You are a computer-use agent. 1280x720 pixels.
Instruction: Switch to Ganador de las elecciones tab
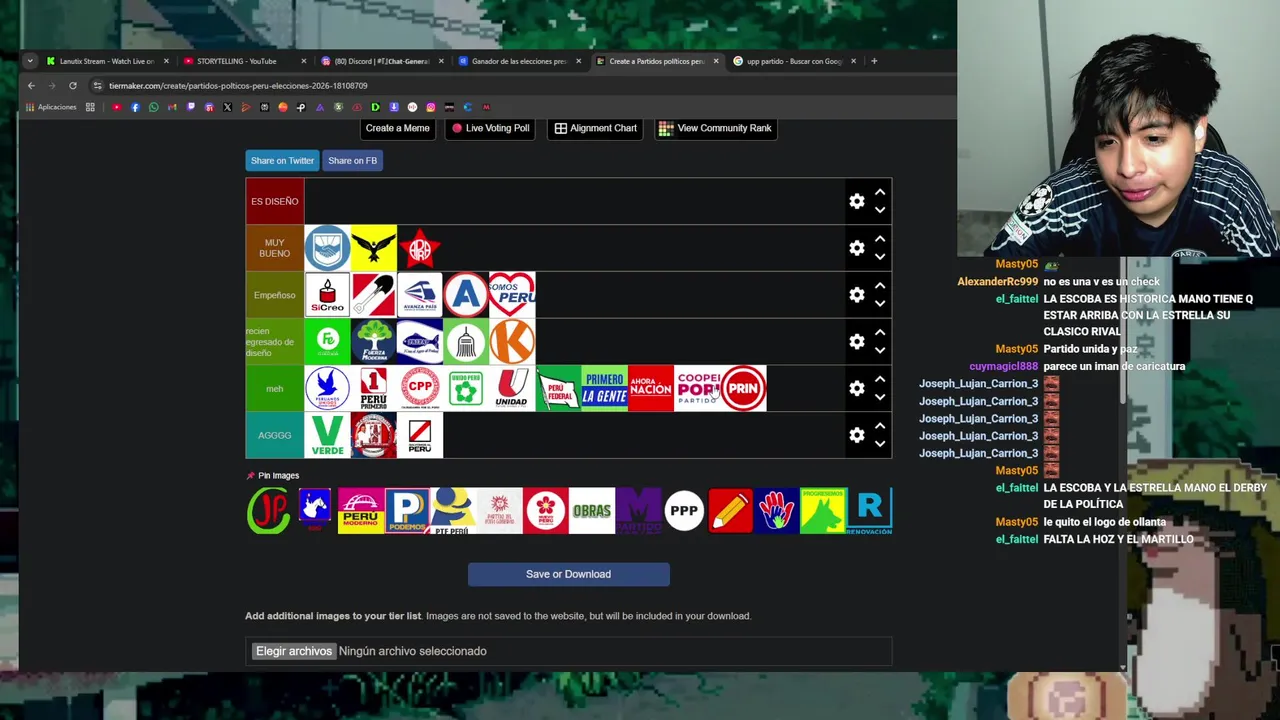pyautogui.click(x=519, y=61)
